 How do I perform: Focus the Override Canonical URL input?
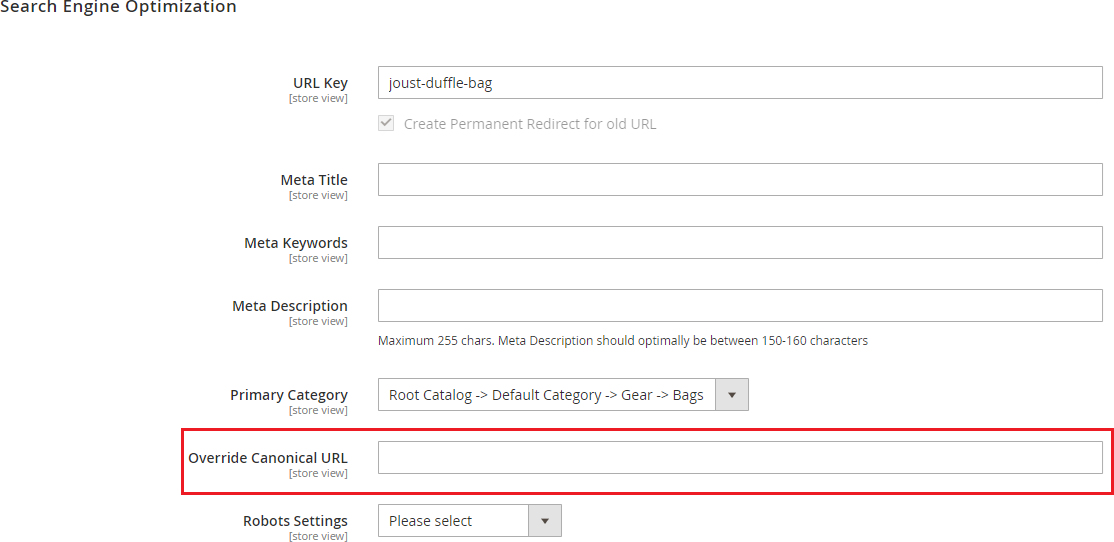coord(739,458)
